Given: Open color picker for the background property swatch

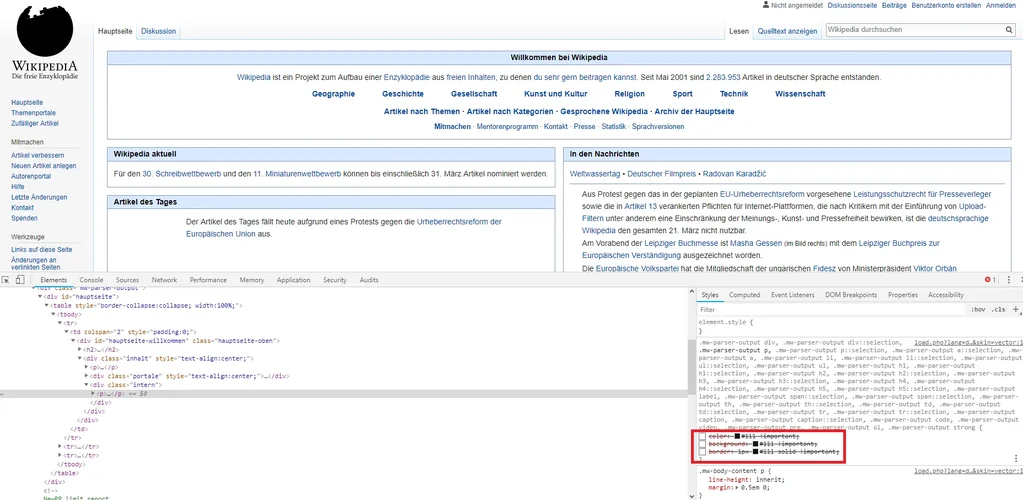Looking at the screenshot, I should click(756, 444).
